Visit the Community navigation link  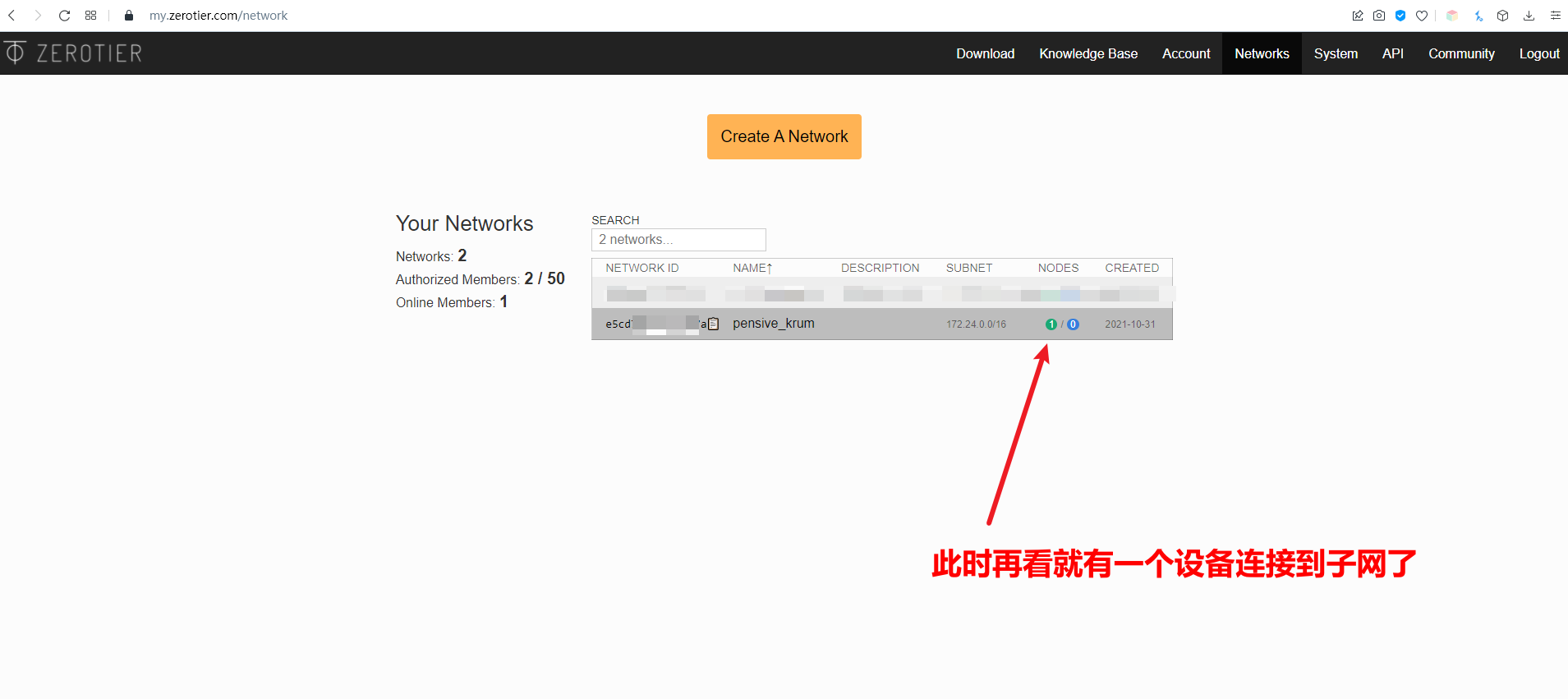pyautogui.click(x=1461, y=53)
